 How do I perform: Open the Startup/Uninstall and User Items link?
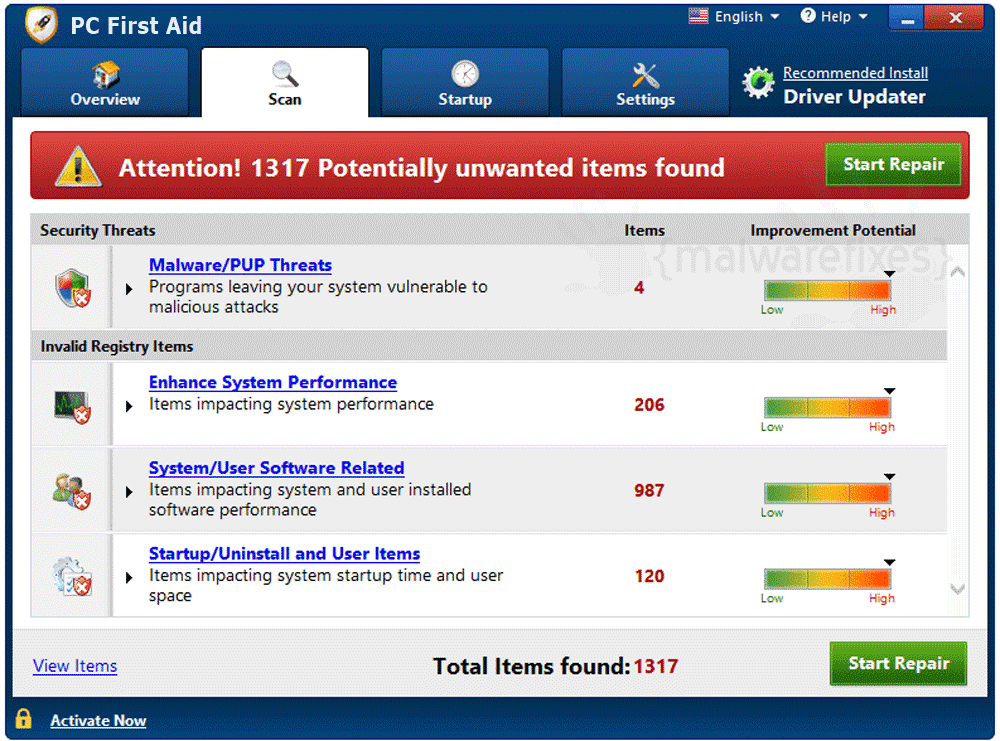pyautogui.click(x=284, y=554)
